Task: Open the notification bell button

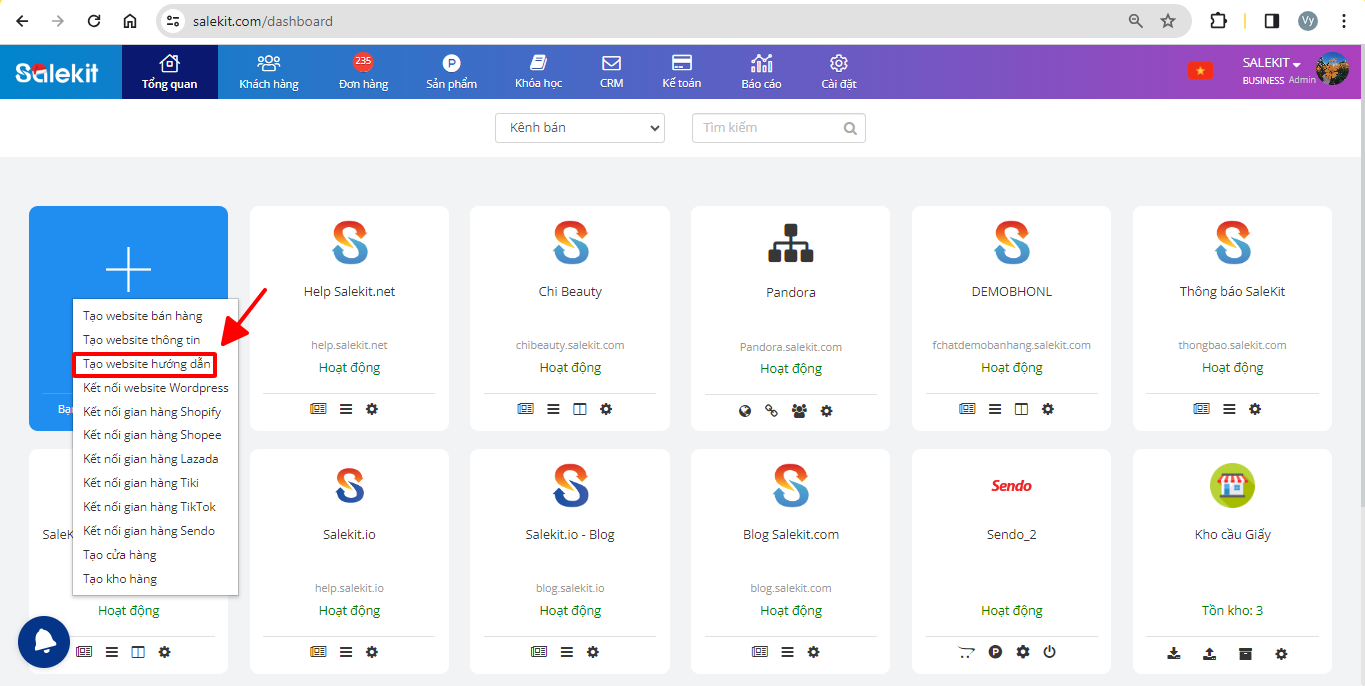Action: (44, 642)
